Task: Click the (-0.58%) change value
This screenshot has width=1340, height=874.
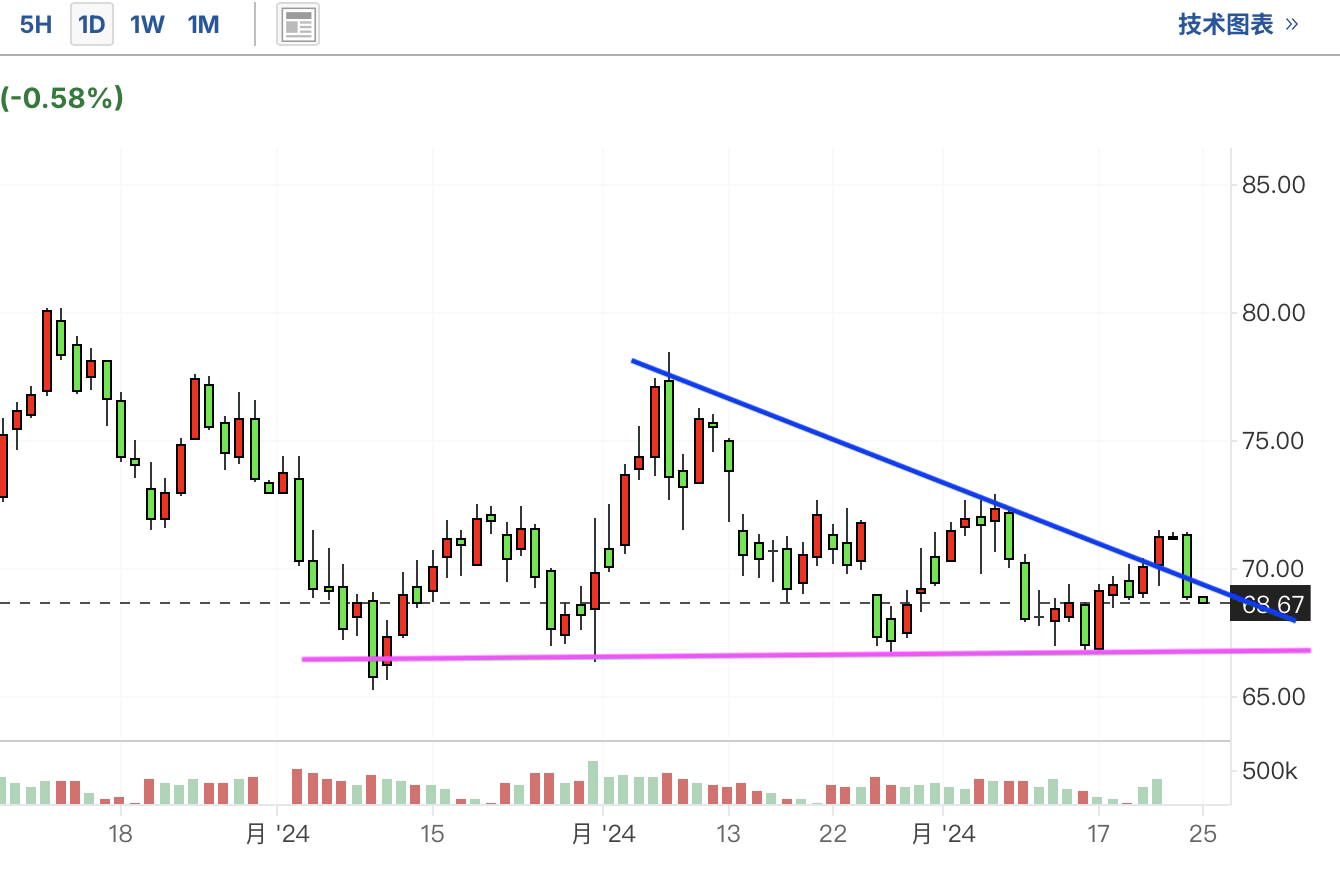Action: tap(62, 98)
